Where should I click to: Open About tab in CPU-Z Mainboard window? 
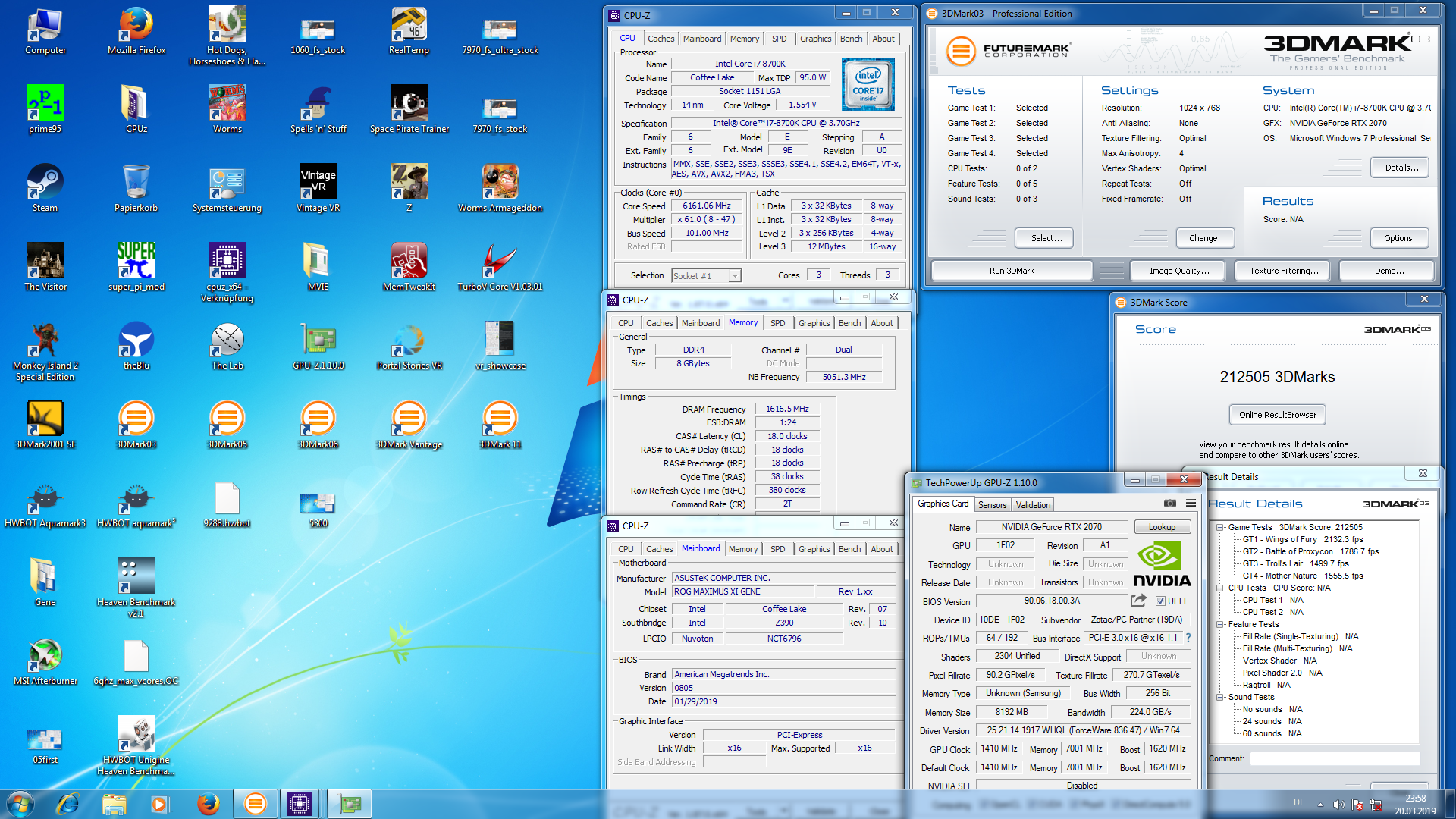click(881, 549)
